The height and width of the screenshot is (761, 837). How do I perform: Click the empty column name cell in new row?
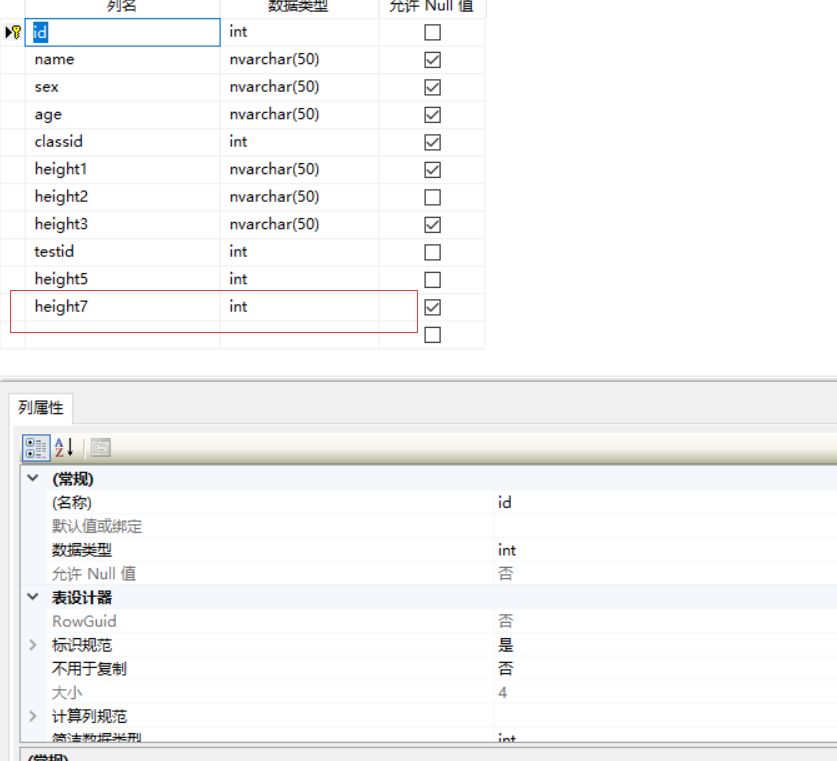tap(122, 335)
